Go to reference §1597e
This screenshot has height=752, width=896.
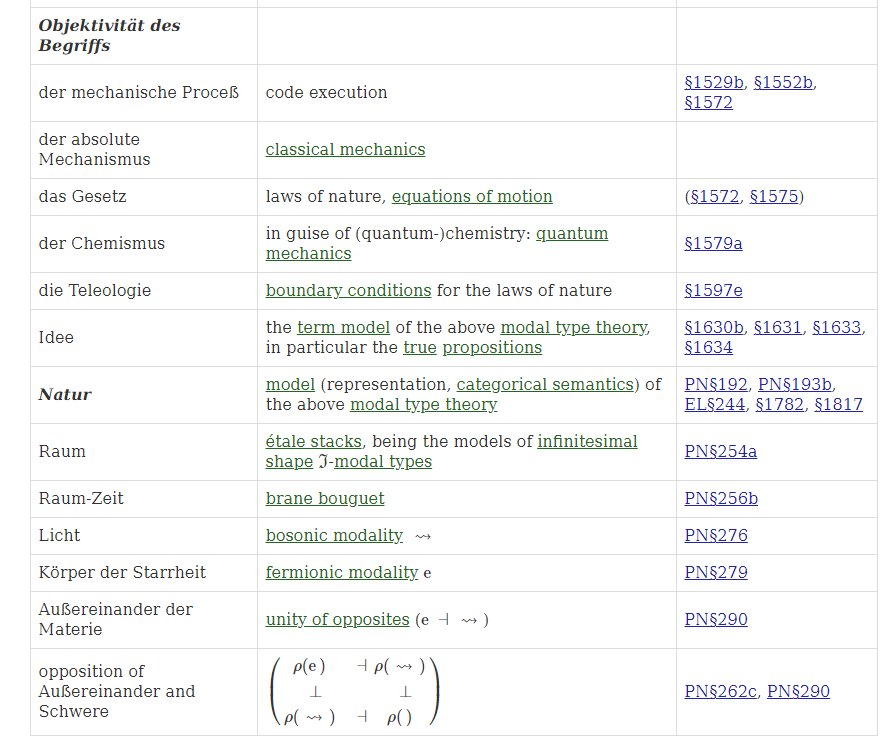coord(713,291)
